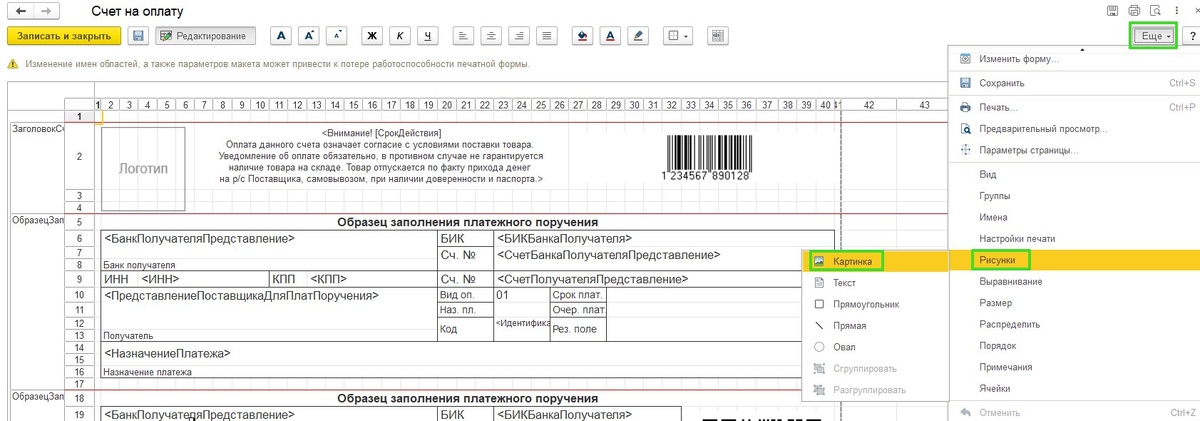Image resolution: width=1200 pixels, height=421 pixels.
Task: Expand the Размер submenu
Action: click(x=1074, y=303)
